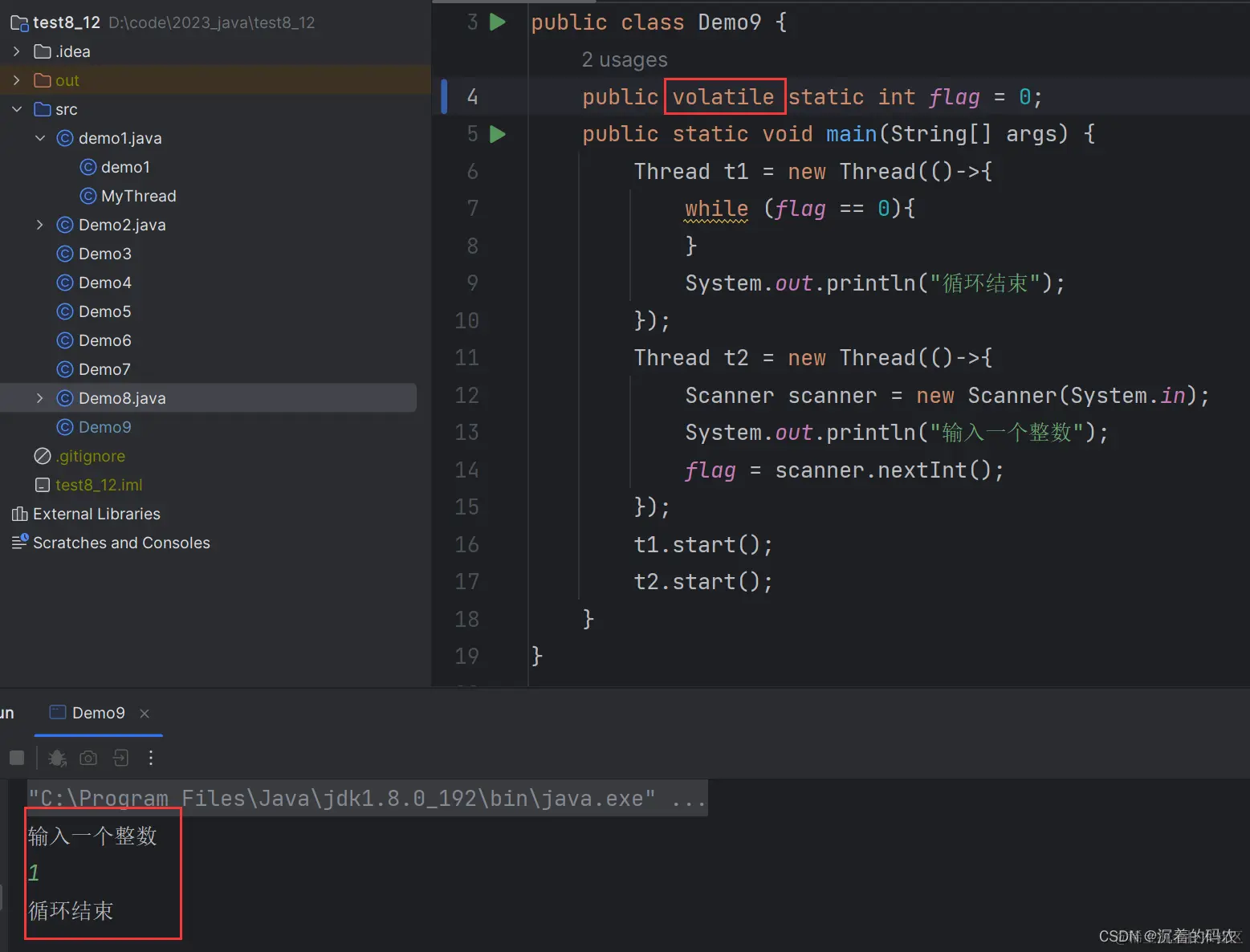Open Demo2.java file
Image resolution: width=1250 pixels, height=952 pixels.
(x=122, y=225)
